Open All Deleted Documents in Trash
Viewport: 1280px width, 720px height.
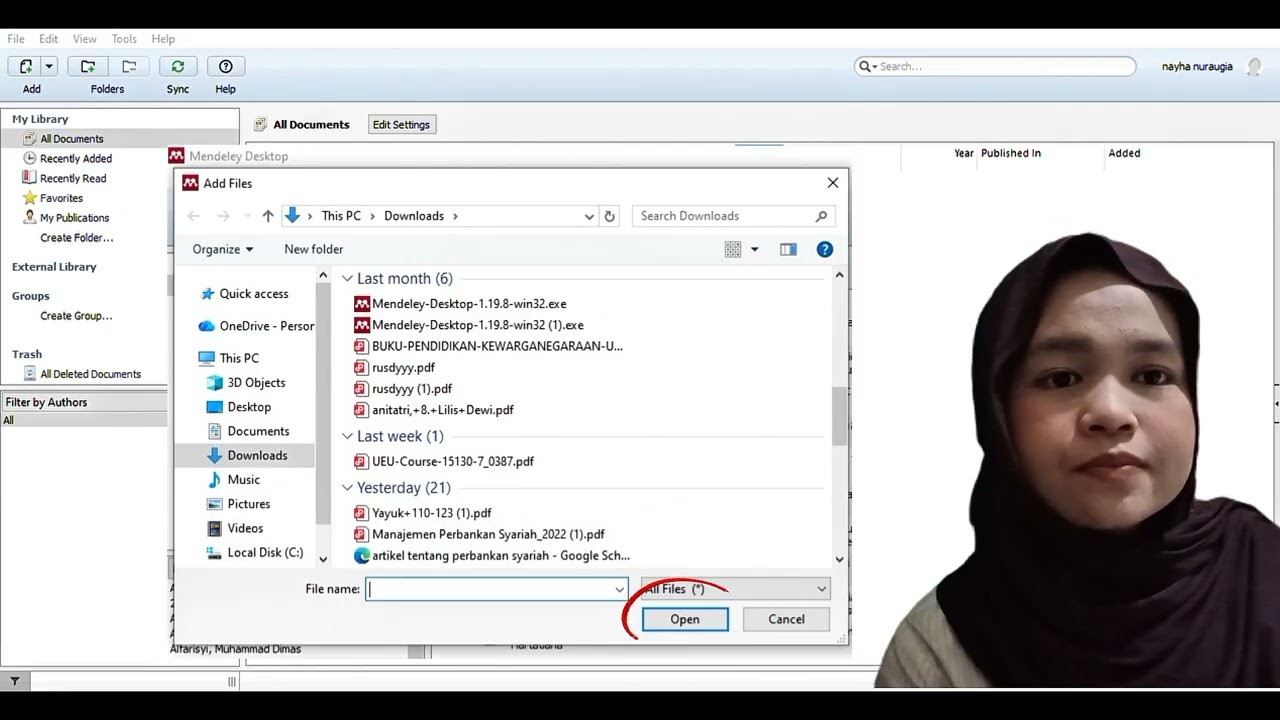(x=90, y=374)
